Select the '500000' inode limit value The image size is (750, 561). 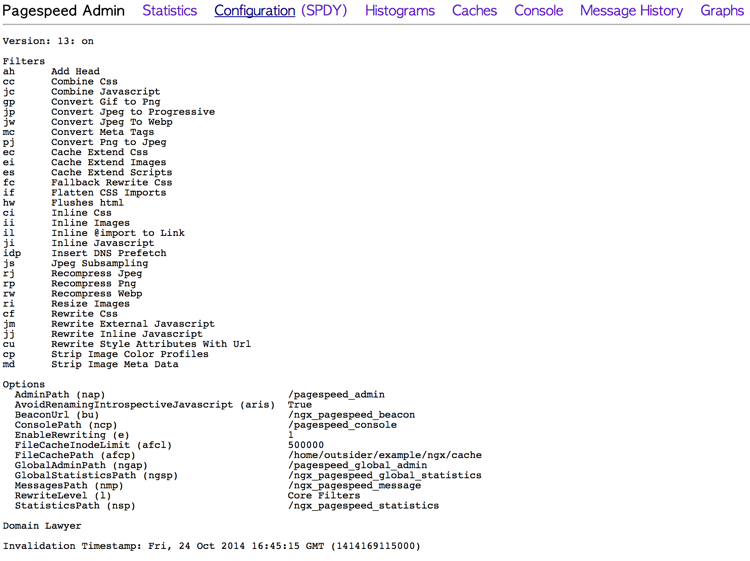306,445
